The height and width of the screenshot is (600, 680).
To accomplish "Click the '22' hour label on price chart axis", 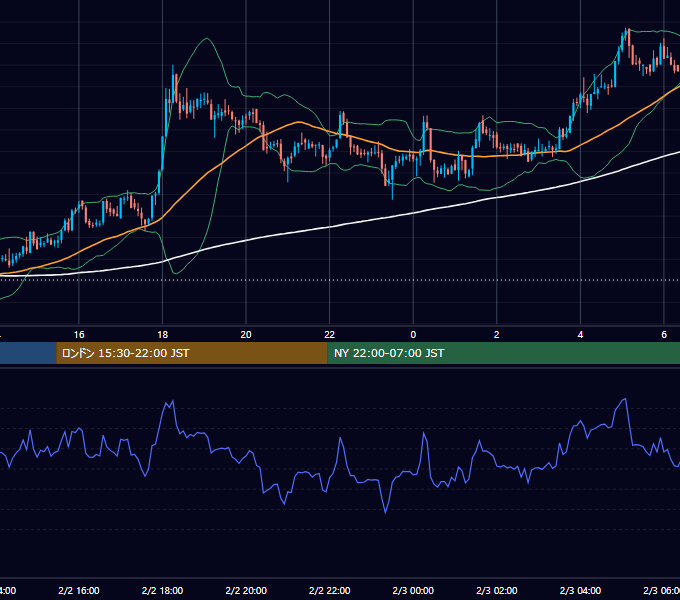I will [330, 335].
